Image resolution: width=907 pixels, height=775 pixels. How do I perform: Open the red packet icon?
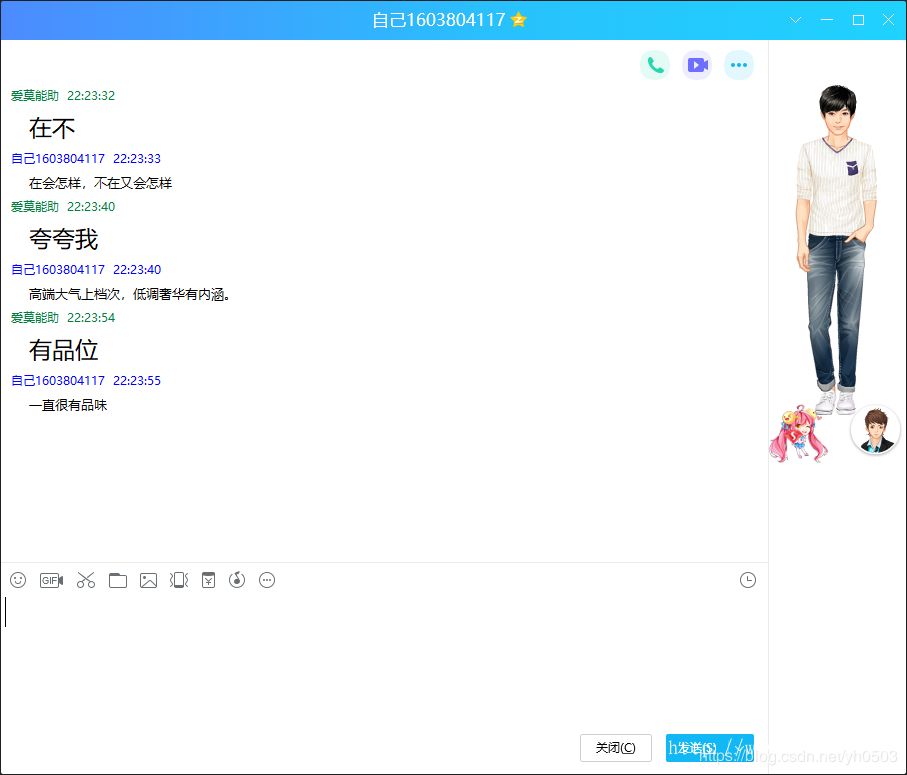click(208, 580)
